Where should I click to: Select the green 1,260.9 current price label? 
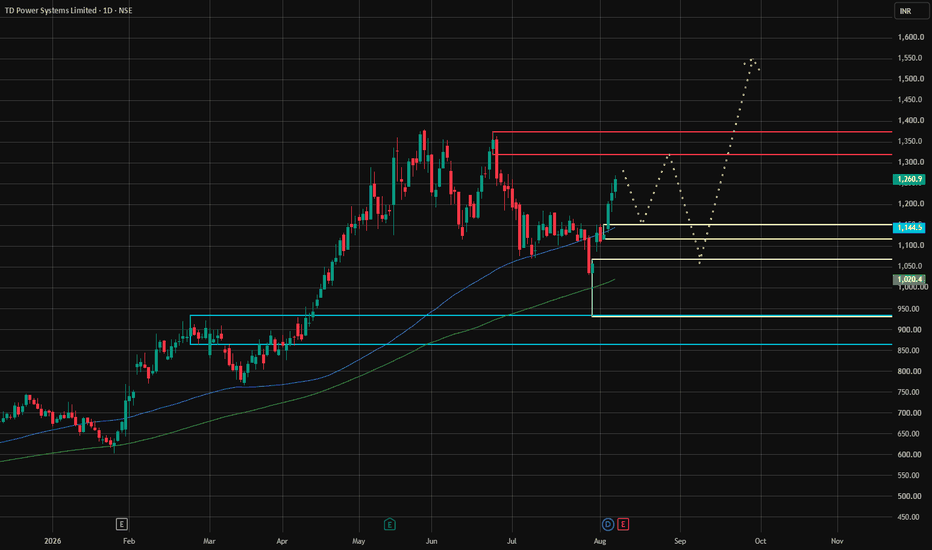point(909,179)
